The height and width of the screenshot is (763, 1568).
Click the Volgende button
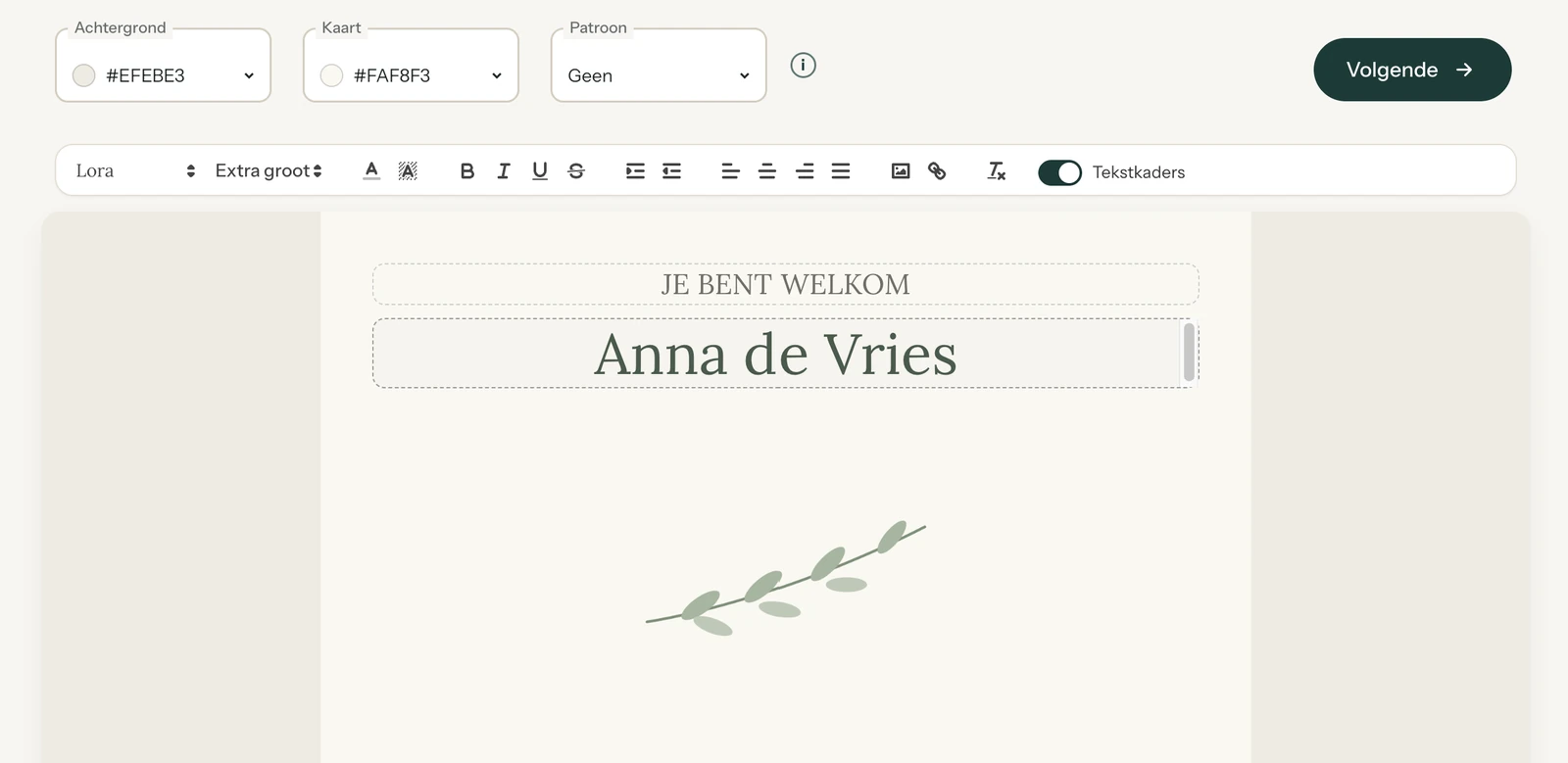coord(1412,70)
